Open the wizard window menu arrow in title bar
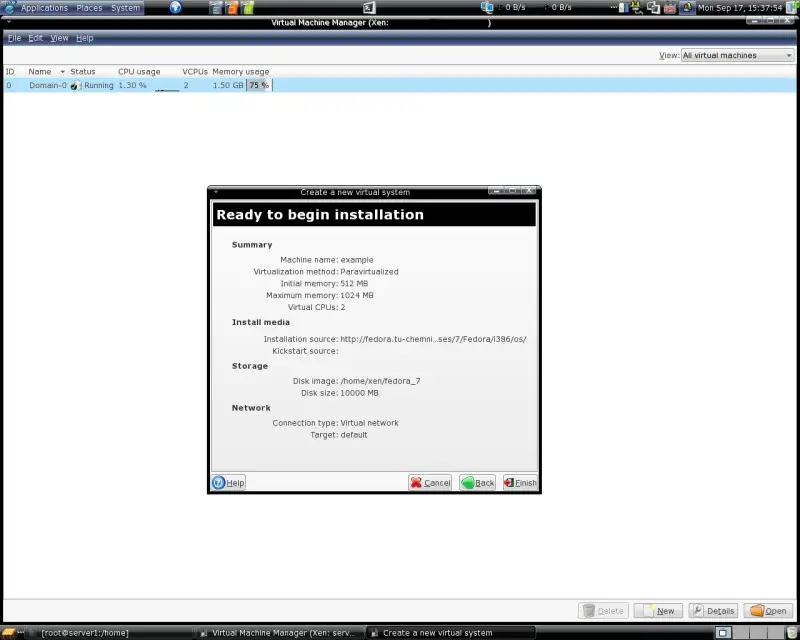Image resolution: width=800 pixels, height=640 pixels. pos(216,192)
